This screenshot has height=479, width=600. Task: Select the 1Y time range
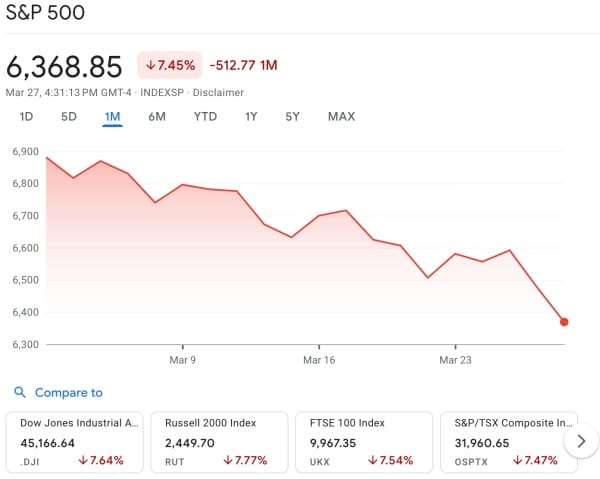point(251,117)
